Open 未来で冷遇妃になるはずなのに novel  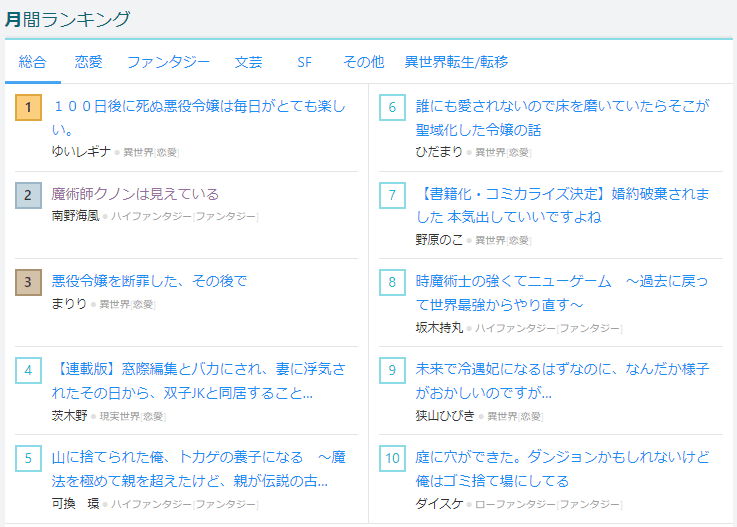[x=562, y=381]
